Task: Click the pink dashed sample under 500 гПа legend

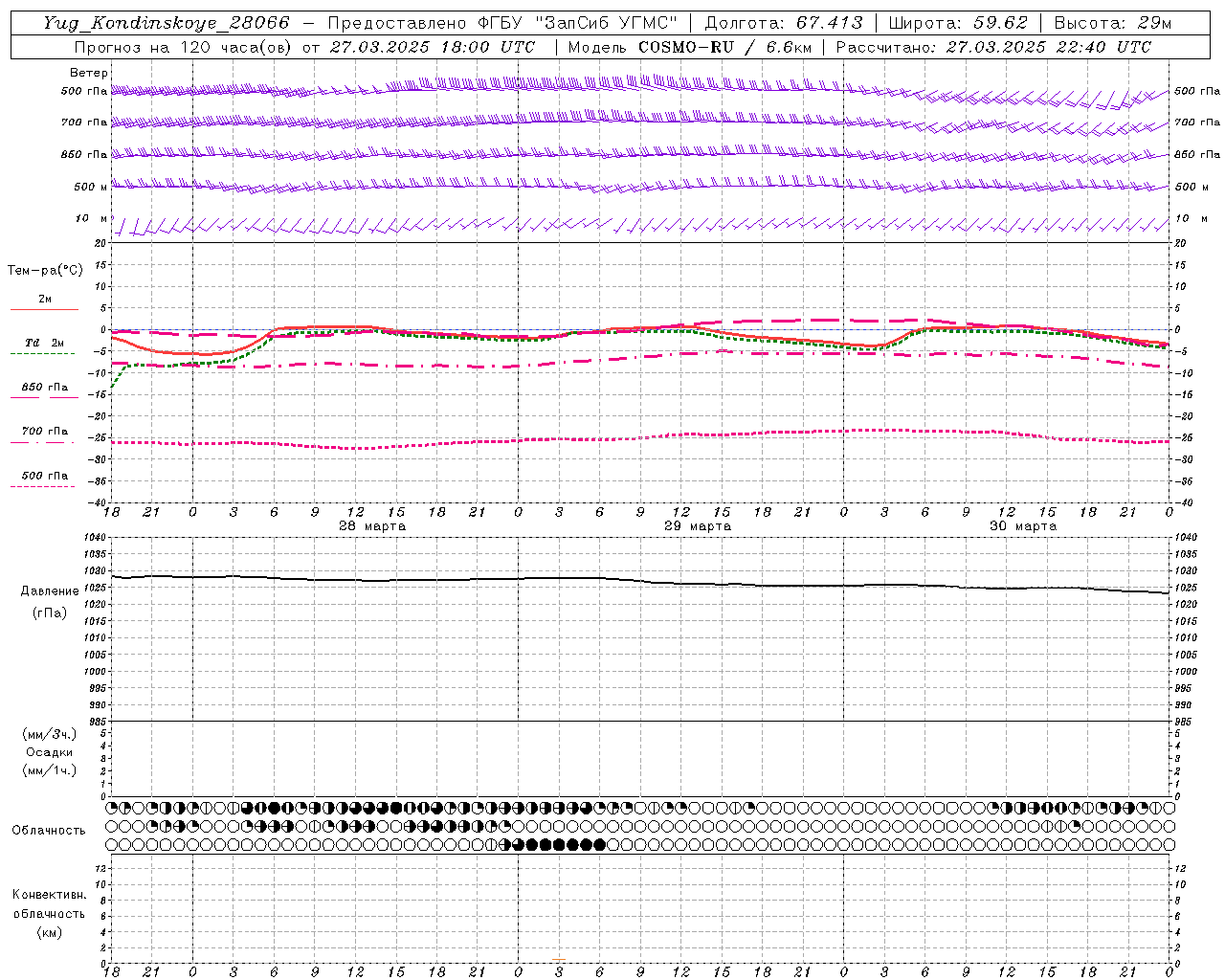Action: (x=42, y=486)
